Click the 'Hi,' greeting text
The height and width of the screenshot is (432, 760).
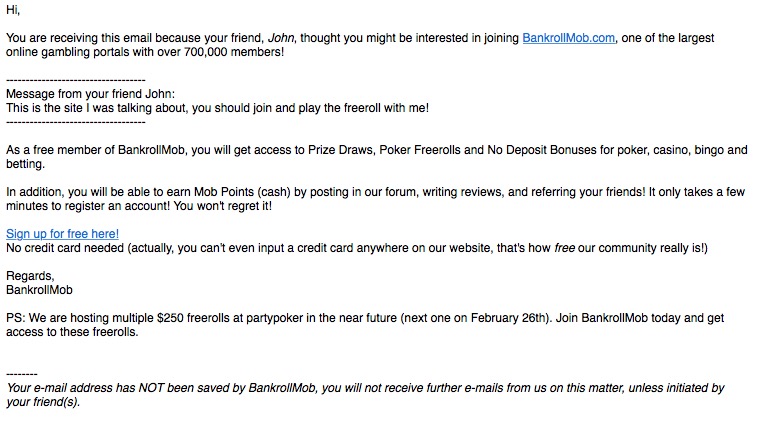pos(13,10)
